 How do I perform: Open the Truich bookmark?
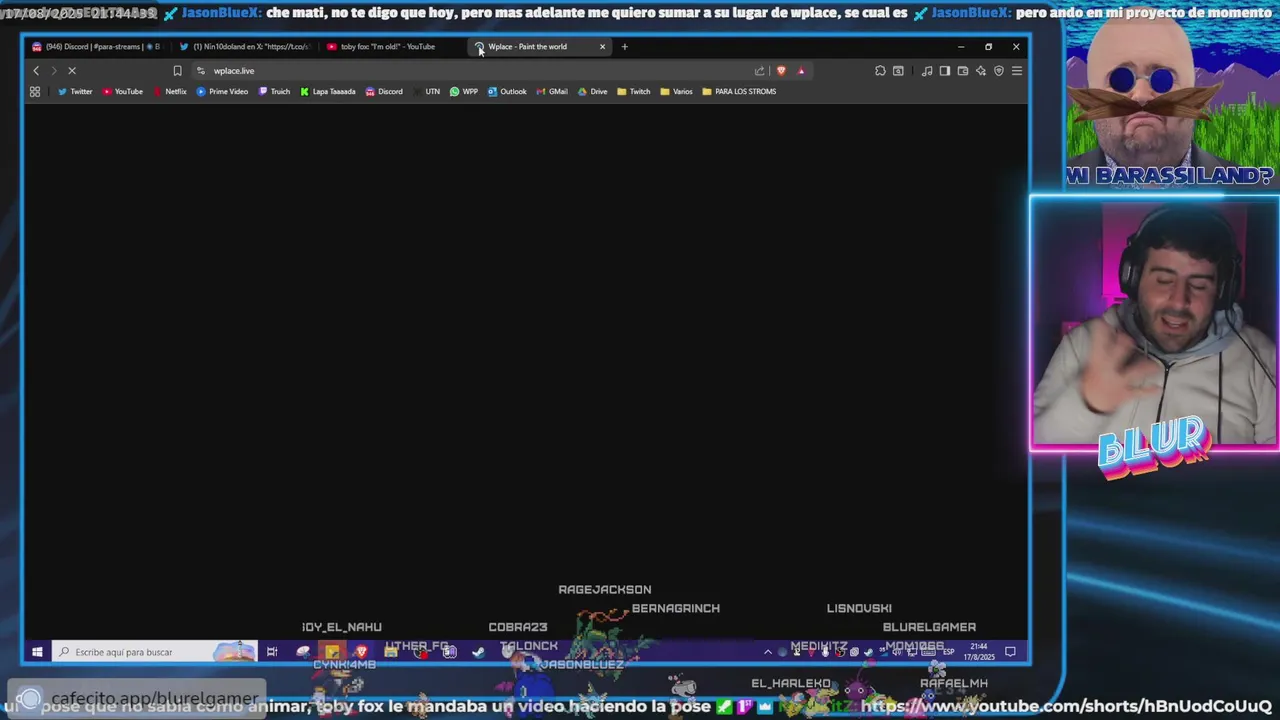point(274,92)
